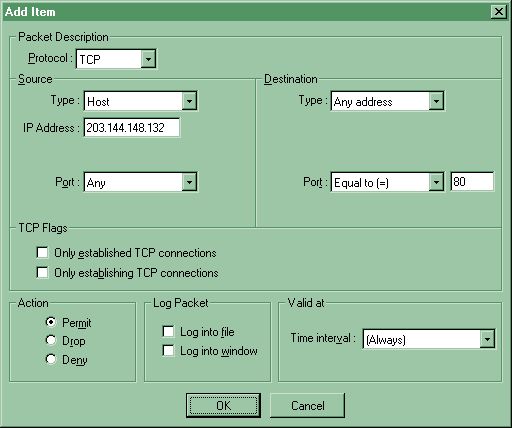Select the Permit action radio button
Viewport: 512px width, 428px height.
(51, 322)
